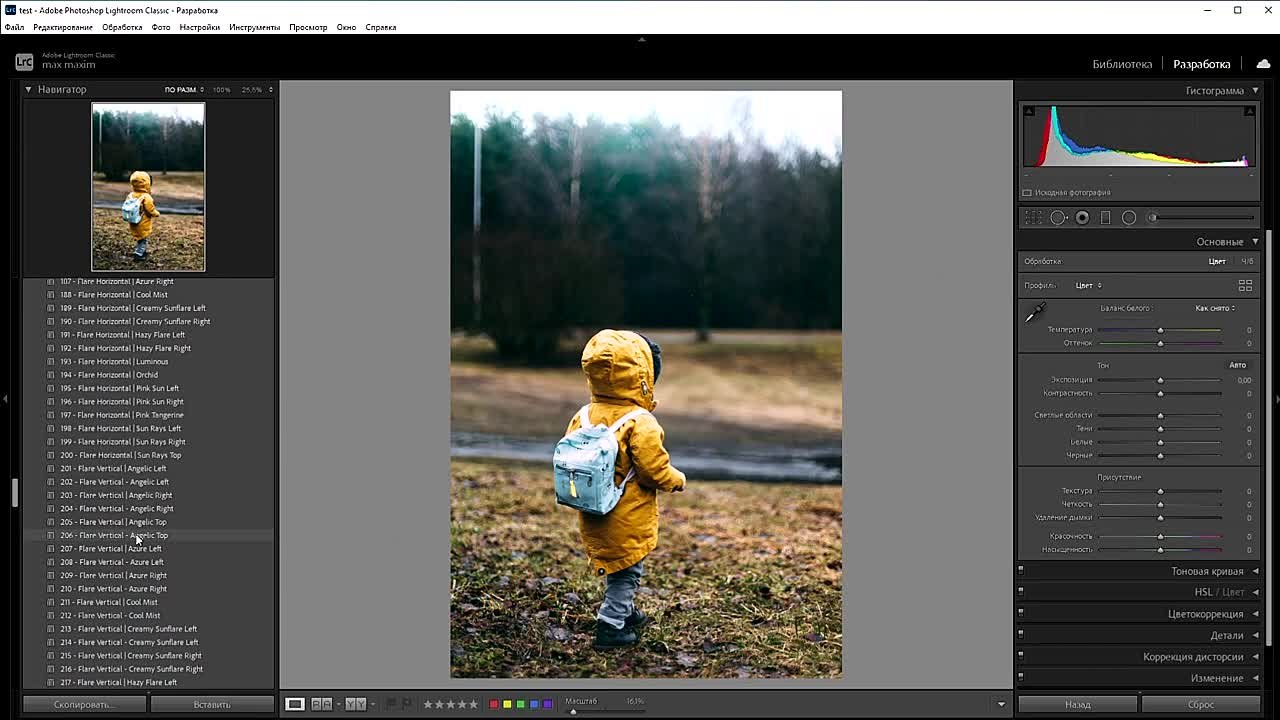The width and height of the screenshot is (1280, 720).
Task: Open the File menu
Action: pos(14,27)
